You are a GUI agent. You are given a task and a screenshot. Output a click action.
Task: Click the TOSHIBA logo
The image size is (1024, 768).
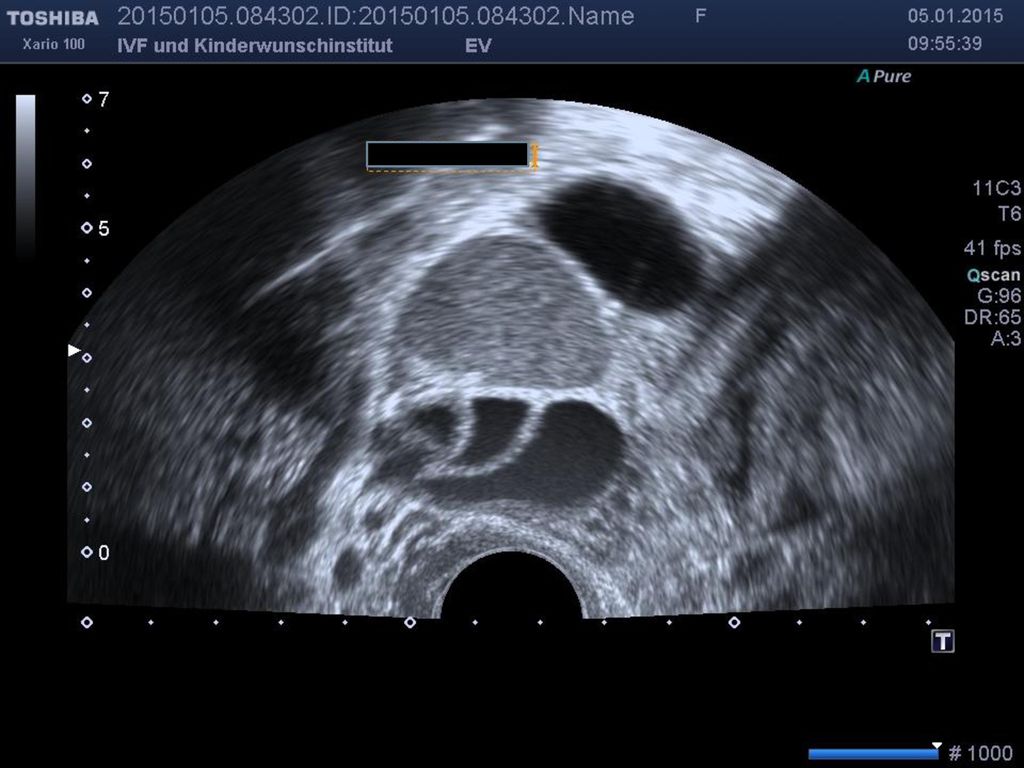tap(53, 18)
